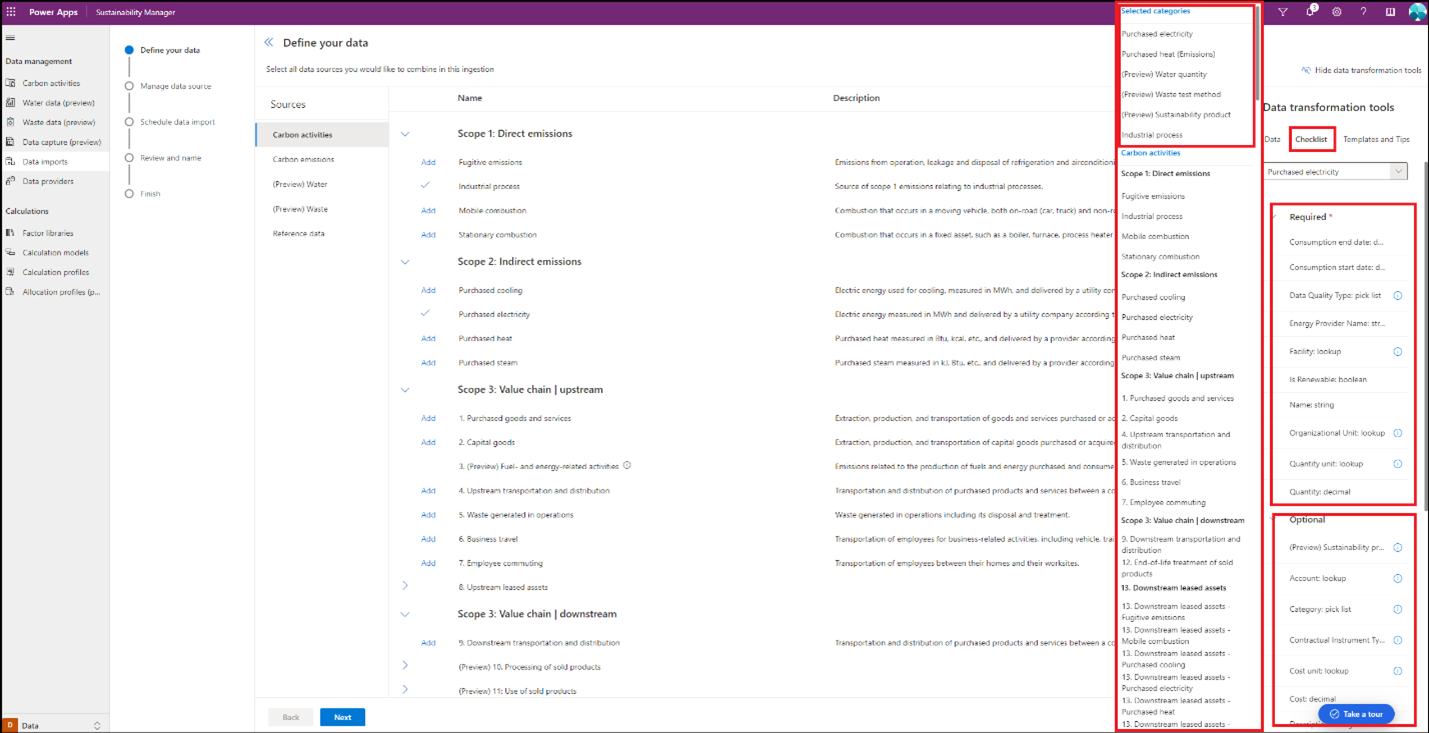Switch to the Templates and Tips tab
The width and height of the screenshot is (1429, 733).
click(x=1377, y=140)
